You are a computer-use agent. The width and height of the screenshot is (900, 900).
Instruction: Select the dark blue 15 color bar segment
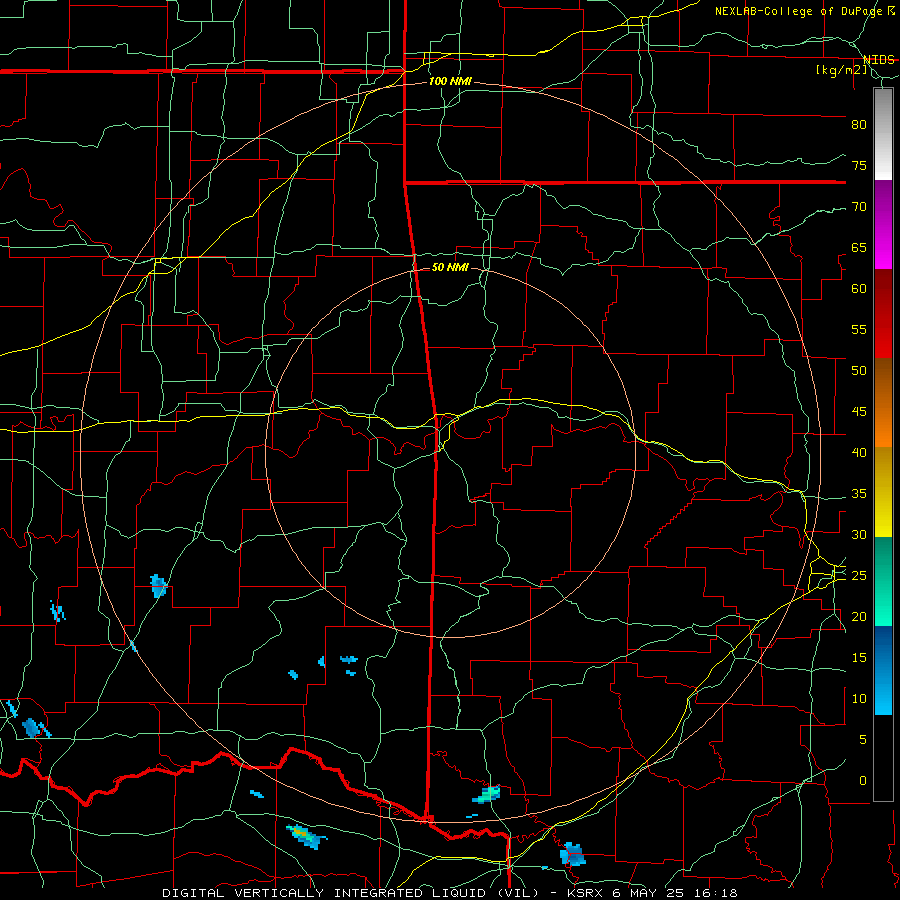[883, 649]
